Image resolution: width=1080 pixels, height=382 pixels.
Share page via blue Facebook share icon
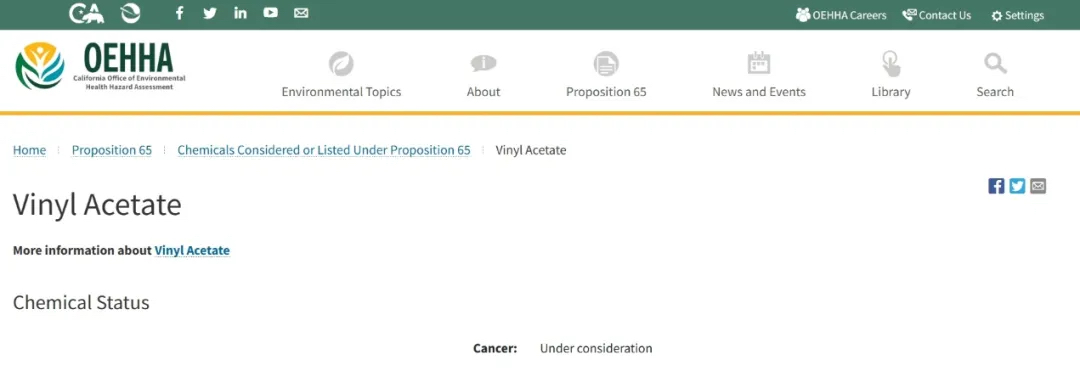point(996,186)
